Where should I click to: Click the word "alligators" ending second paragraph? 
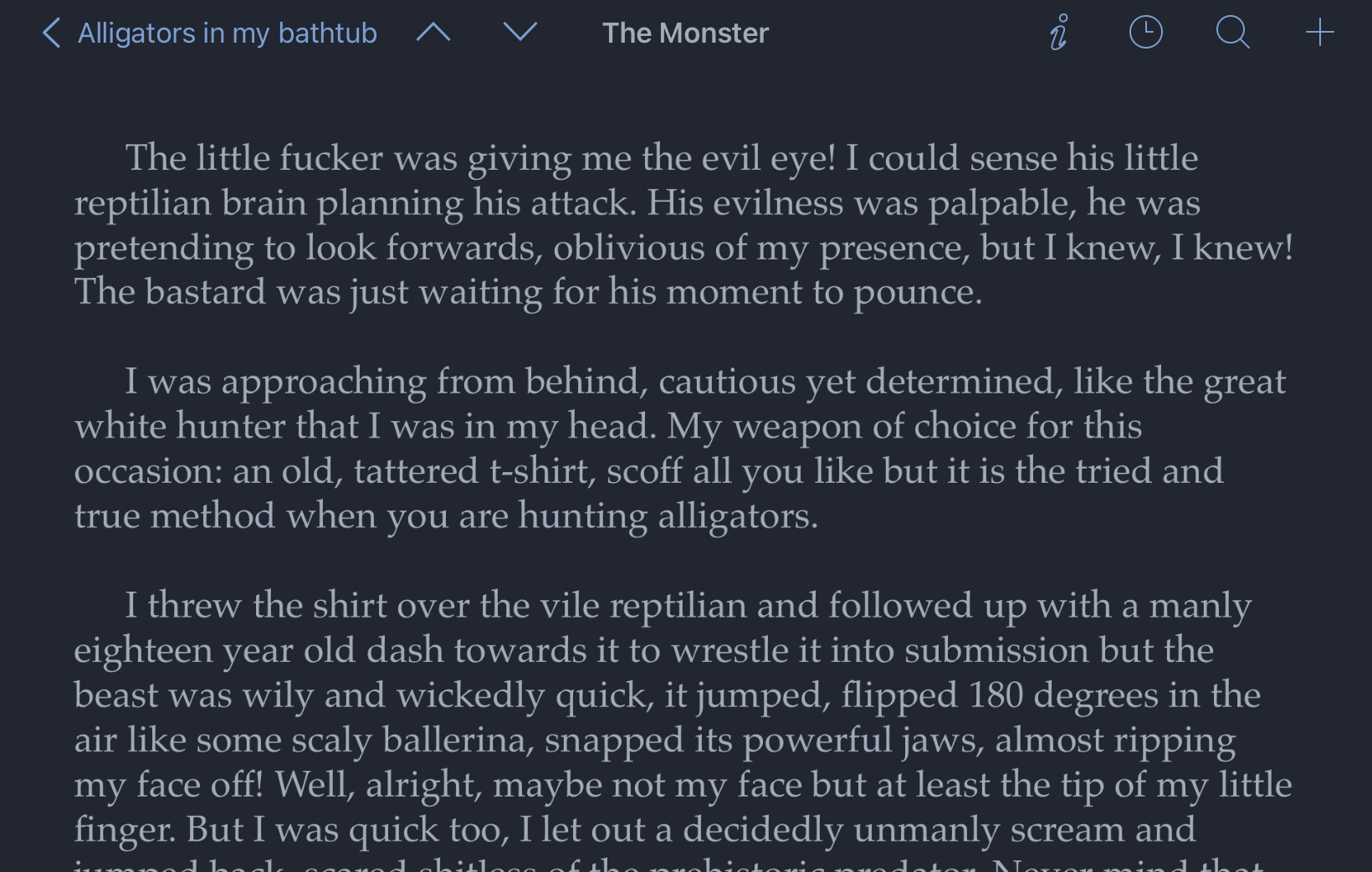coord(734,516)
